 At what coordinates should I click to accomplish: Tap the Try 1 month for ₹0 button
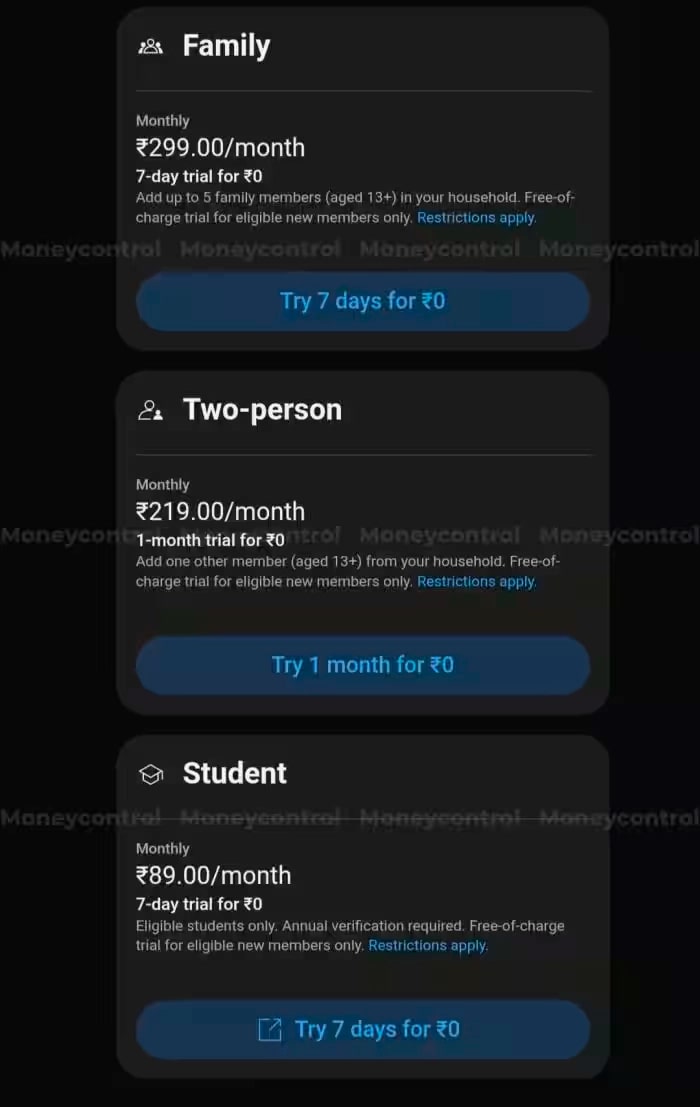tap(363, 665)
